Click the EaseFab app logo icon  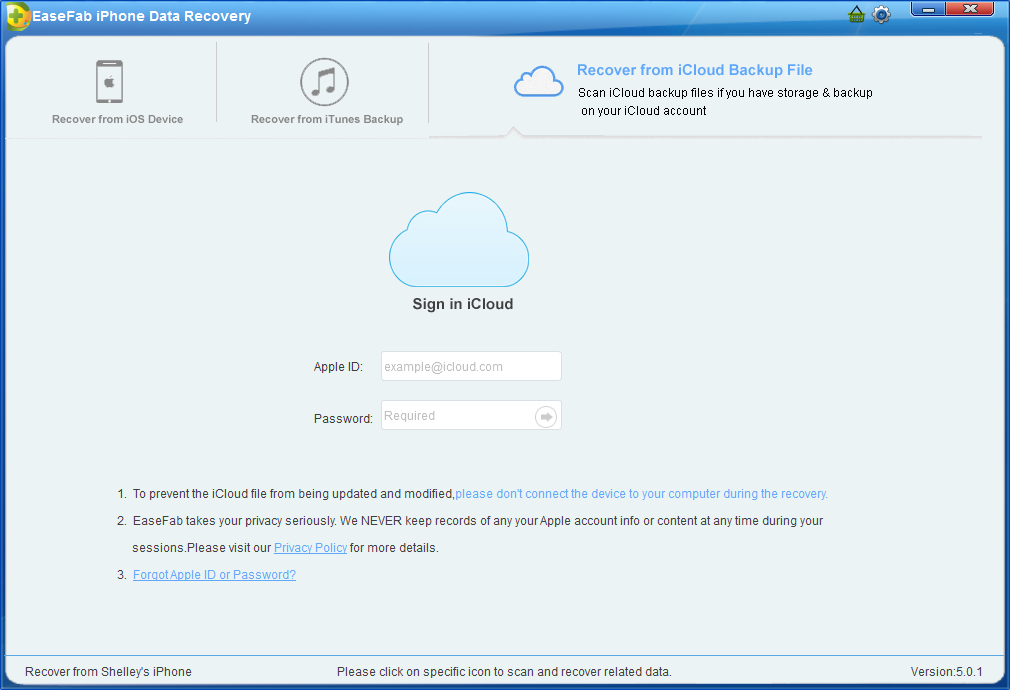click(17, 17)
